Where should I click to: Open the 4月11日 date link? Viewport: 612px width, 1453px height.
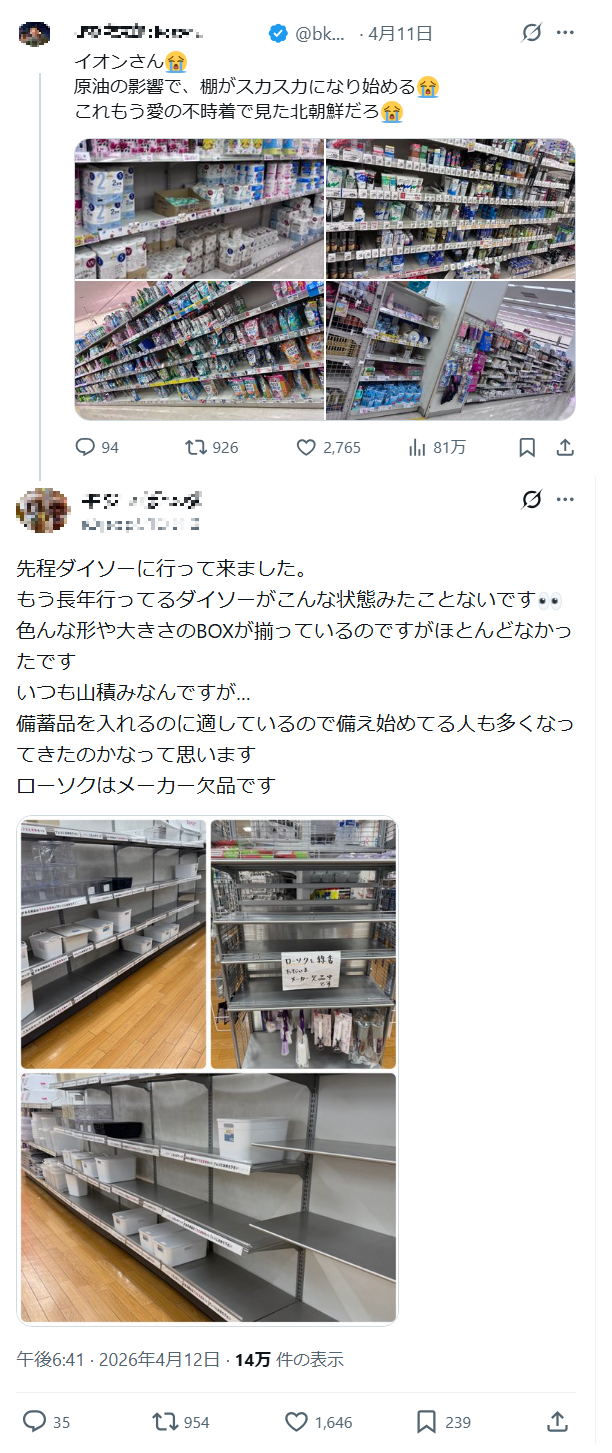pyautogui.click(x=400, y=33)
